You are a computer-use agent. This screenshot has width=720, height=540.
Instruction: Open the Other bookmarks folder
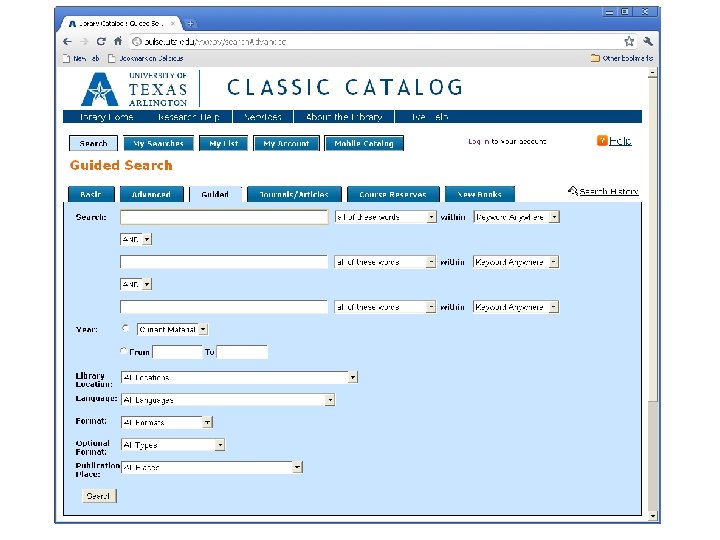click(x=622, y=58)
